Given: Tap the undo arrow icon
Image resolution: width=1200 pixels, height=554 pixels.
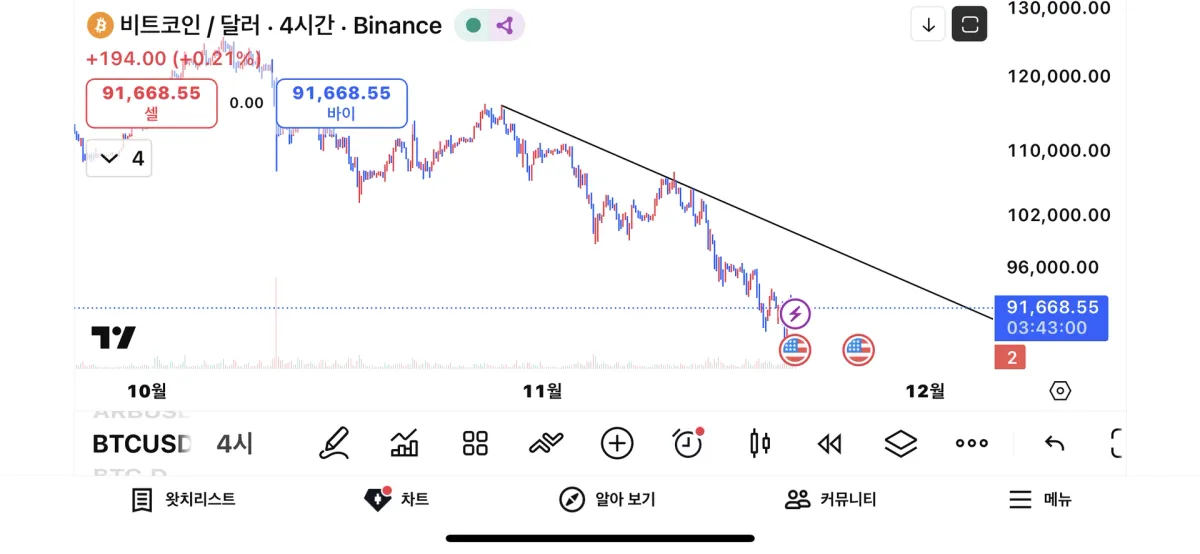Looking at the screenshot, I should tap(1054, 443).
